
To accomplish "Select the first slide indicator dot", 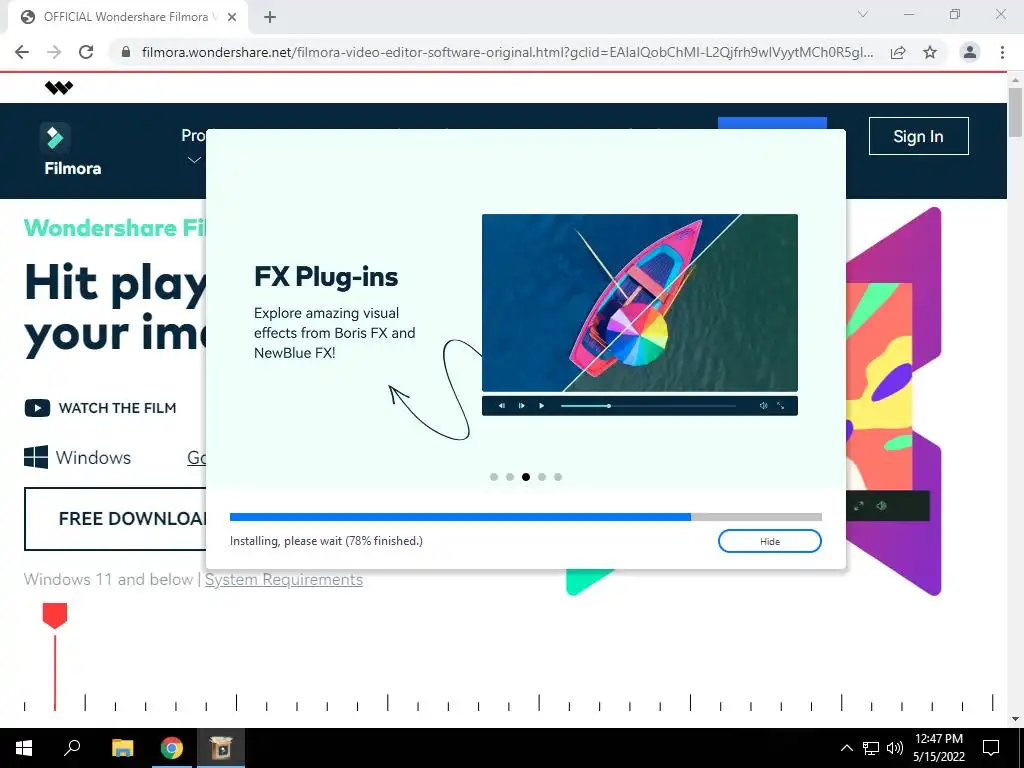I will tap(494, 477).
